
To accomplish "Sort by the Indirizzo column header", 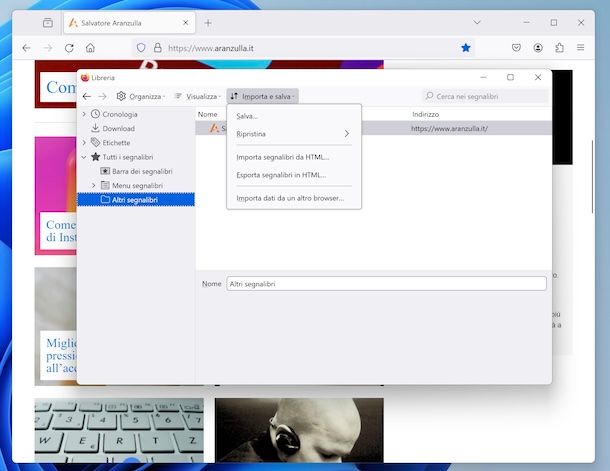I will coord(426,114).
